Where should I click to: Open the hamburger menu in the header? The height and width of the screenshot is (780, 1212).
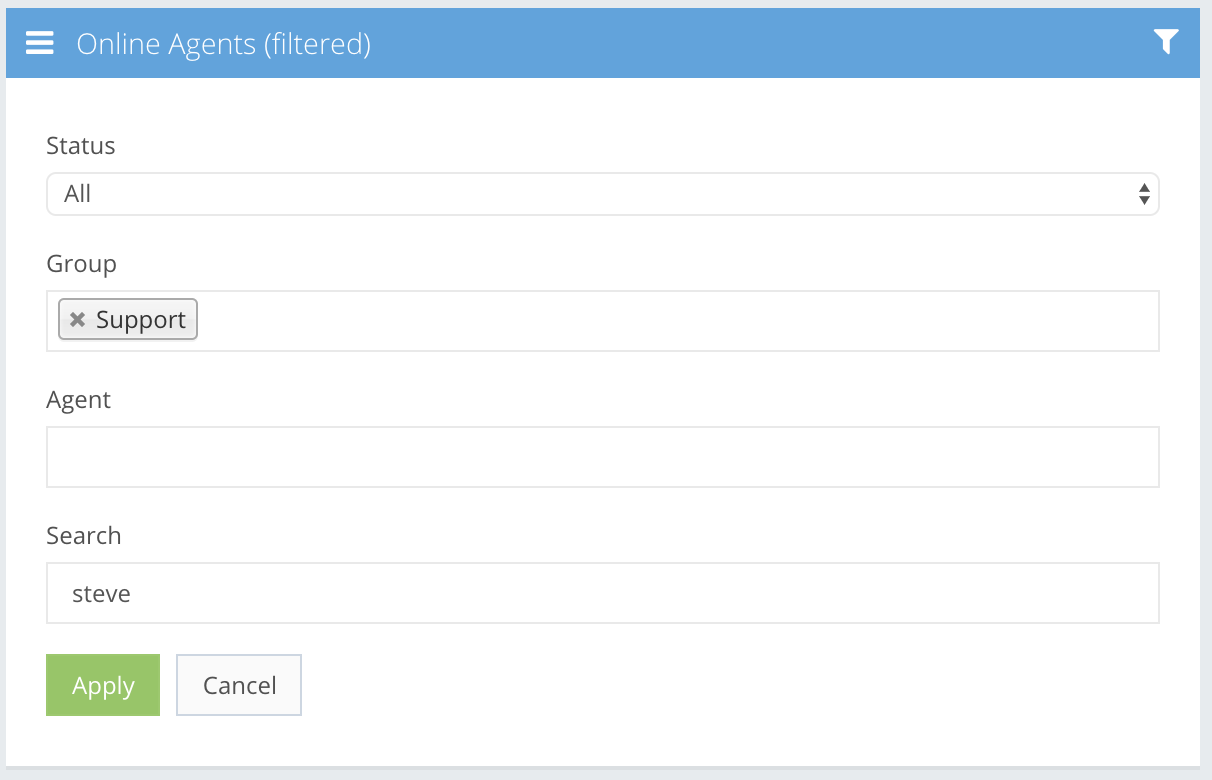pos(40,43)
